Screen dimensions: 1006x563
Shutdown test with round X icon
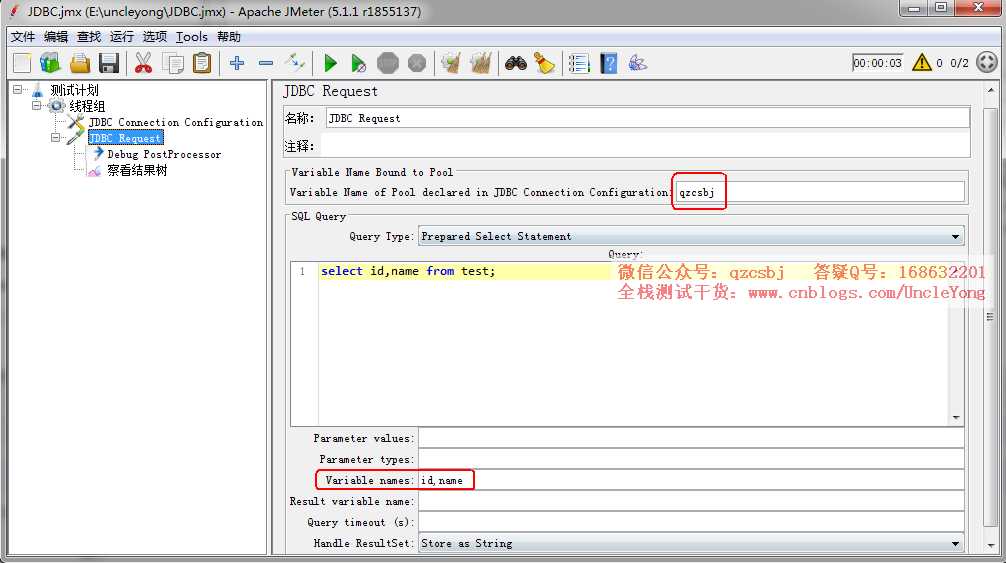point(416,63)
